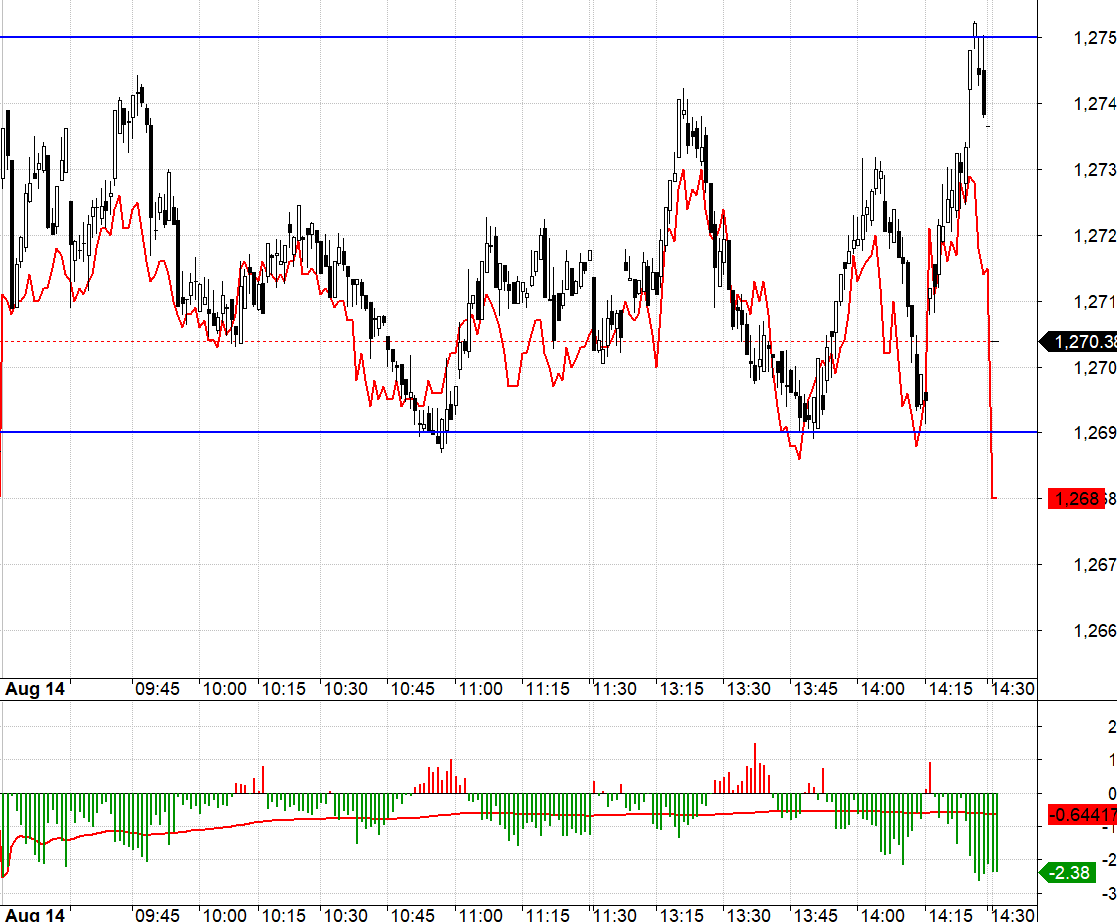
Task: Select the green -2.38 histogram value tag
Action: tap(1070, 873)
